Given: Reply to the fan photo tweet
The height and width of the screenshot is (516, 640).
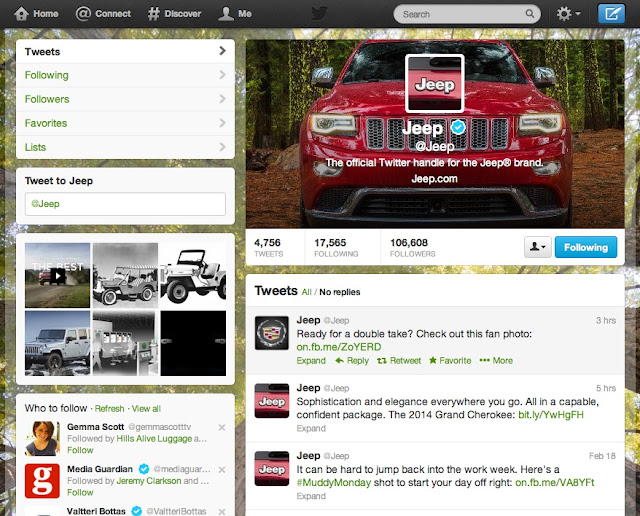Looking at the screenshot, I should pos(352,360).
